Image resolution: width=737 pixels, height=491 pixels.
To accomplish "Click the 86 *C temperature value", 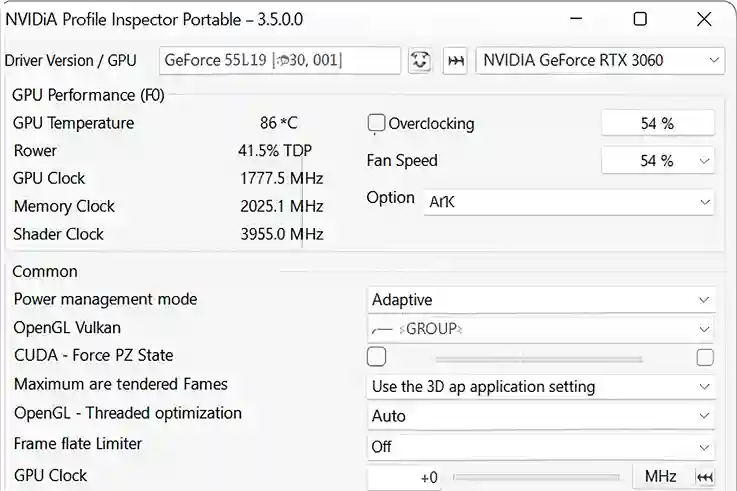I will [x=279, y=123].
